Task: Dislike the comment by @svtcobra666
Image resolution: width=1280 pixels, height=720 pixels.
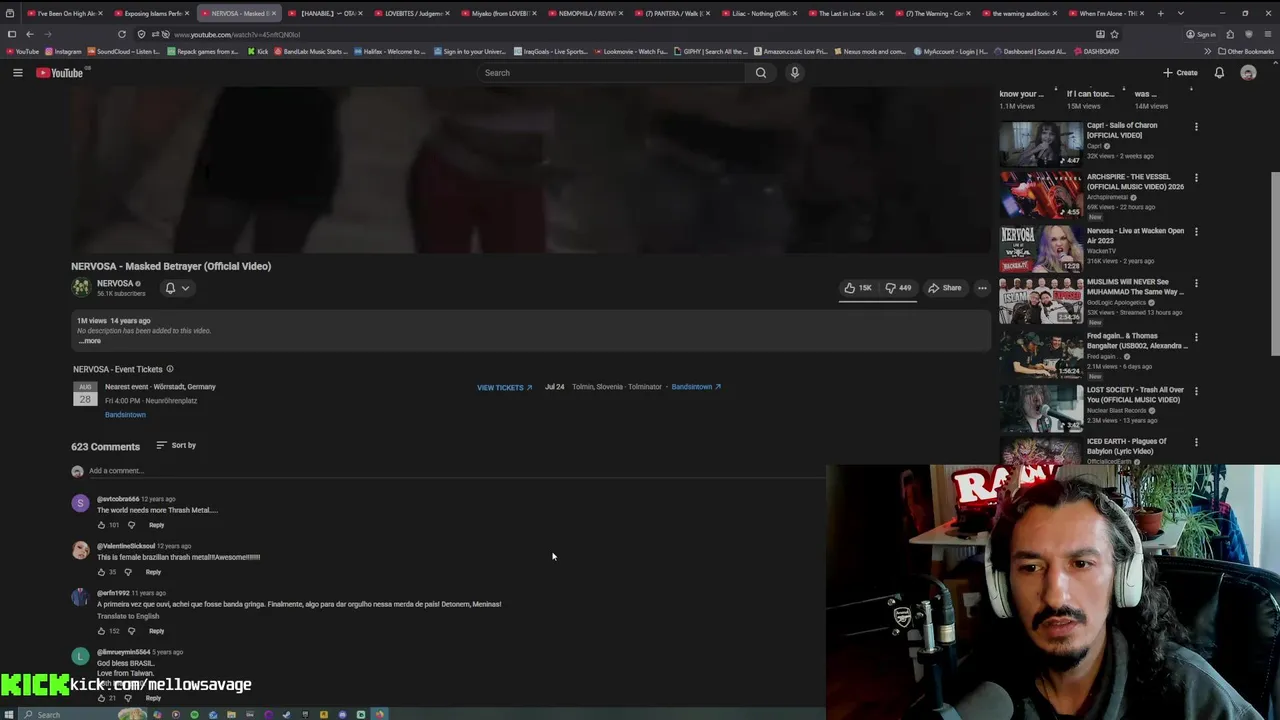Action: click(131, 525)
